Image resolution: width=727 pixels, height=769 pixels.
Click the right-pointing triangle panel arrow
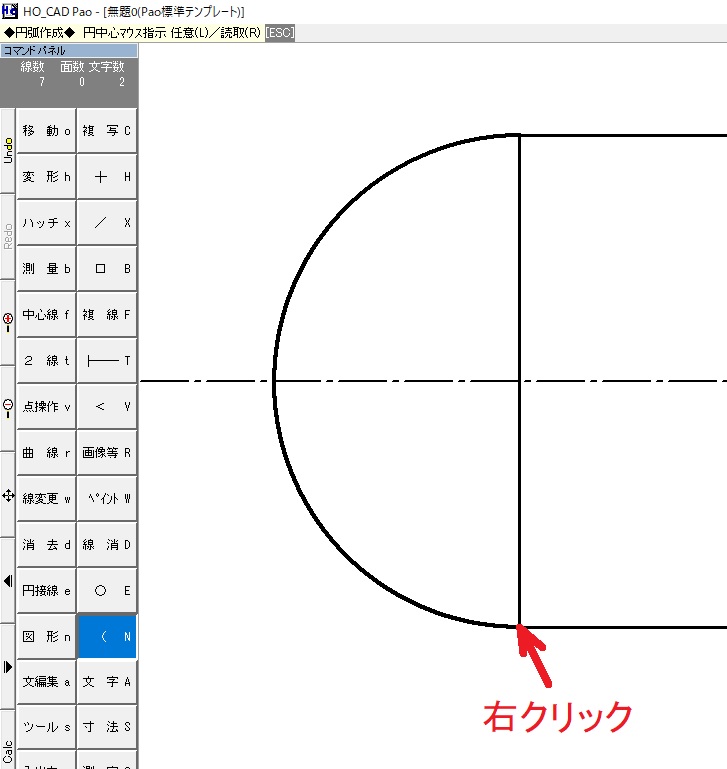[x=8, y=667]
